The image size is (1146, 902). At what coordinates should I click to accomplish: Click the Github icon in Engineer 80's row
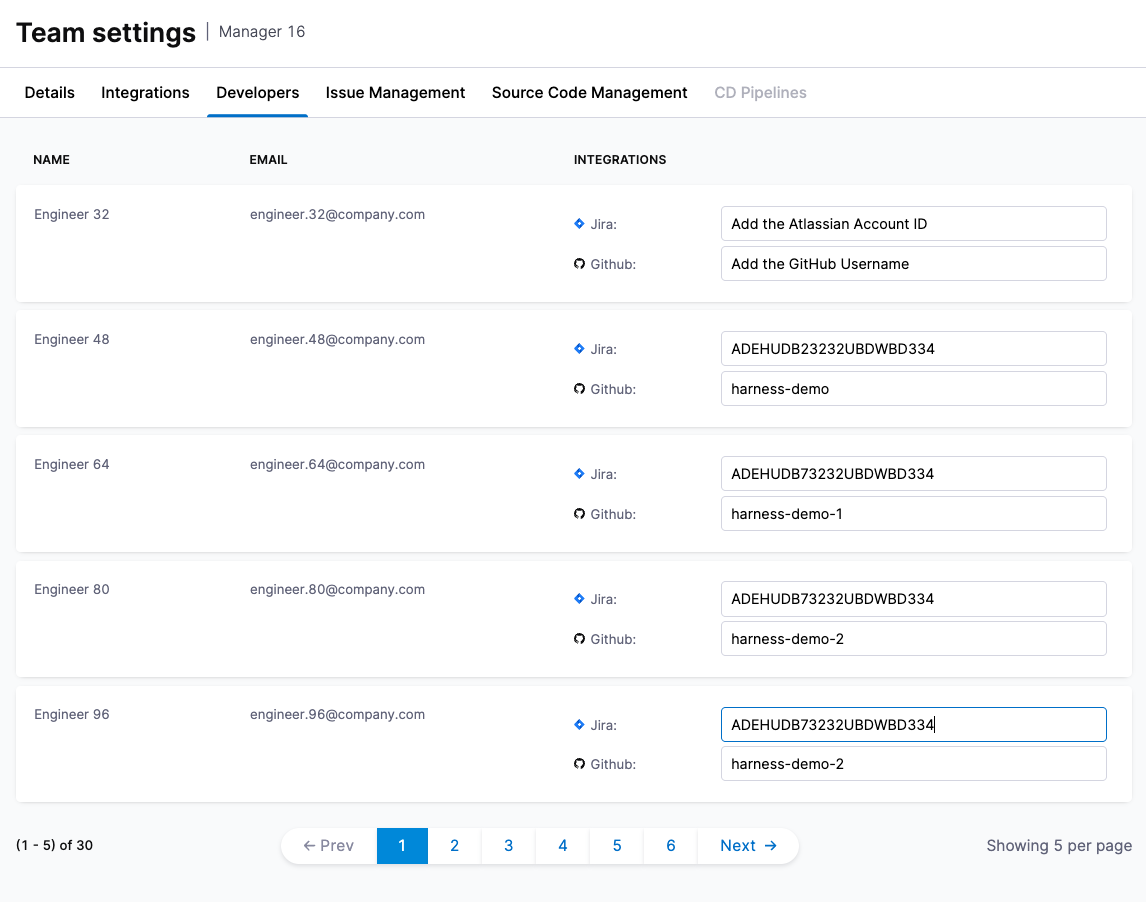click(x=579, y=639)
